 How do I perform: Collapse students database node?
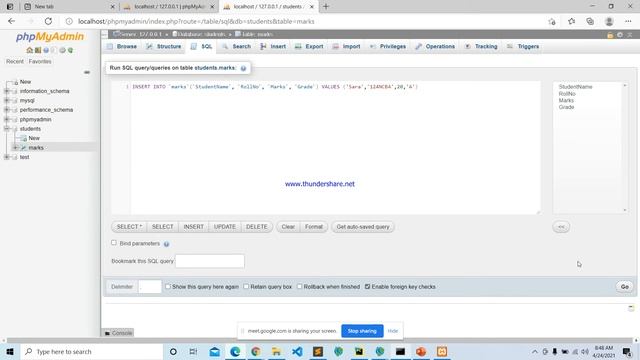[x=7, y=129]
